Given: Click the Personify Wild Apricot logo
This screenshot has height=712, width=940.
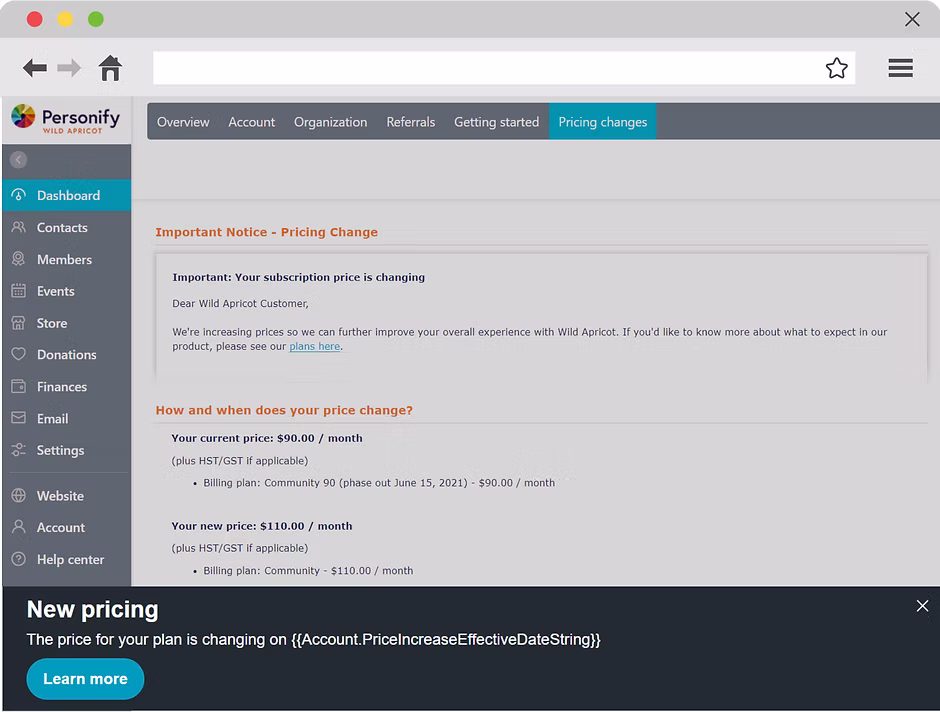Looking at the screenshot, I should click(x=66, y=118).
